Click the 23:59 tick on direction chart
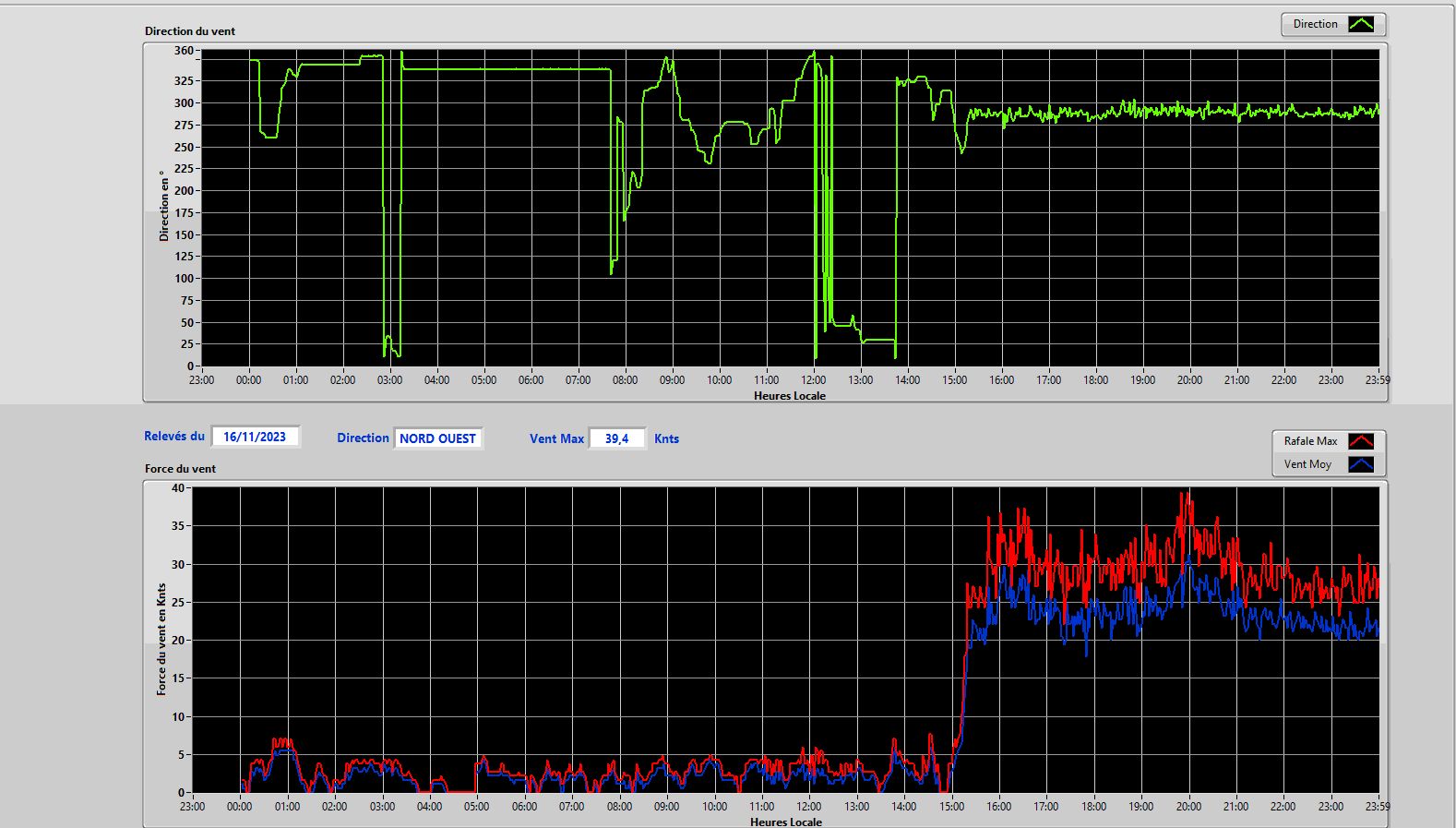The image size is (1456, 828). 1378,379
